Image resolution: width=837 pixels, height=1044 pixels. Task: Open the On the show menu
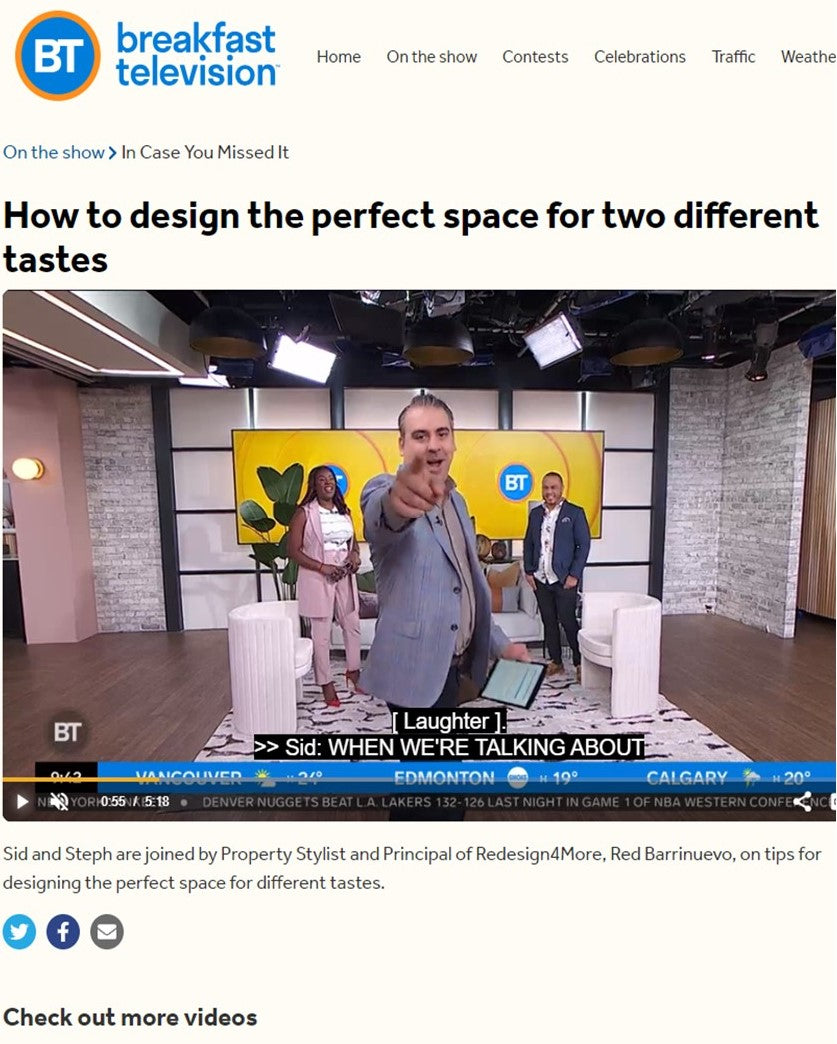tap(431, 57)
